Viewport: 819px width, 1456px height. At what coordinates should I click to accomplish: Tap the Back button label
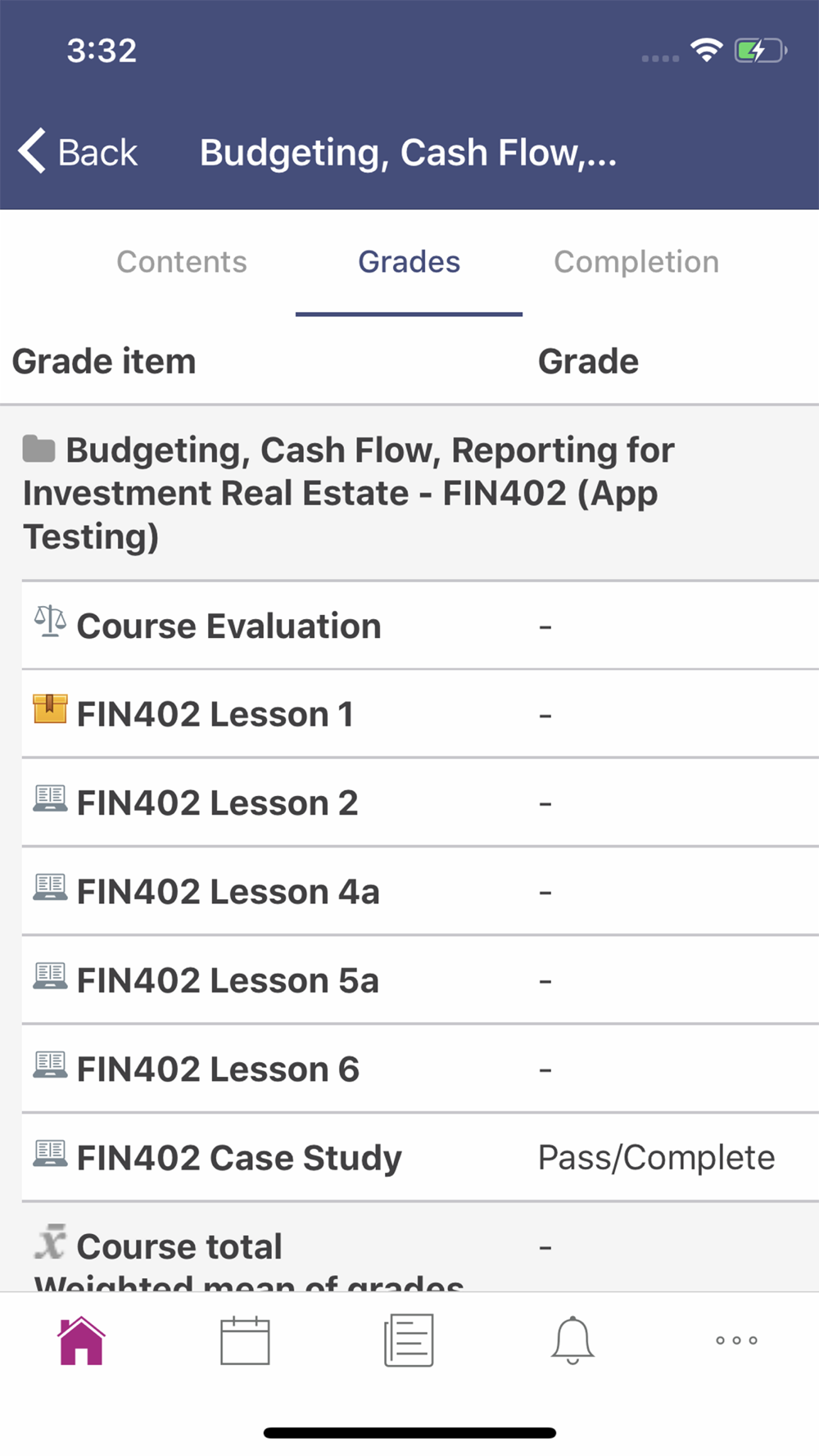(97, 152)
